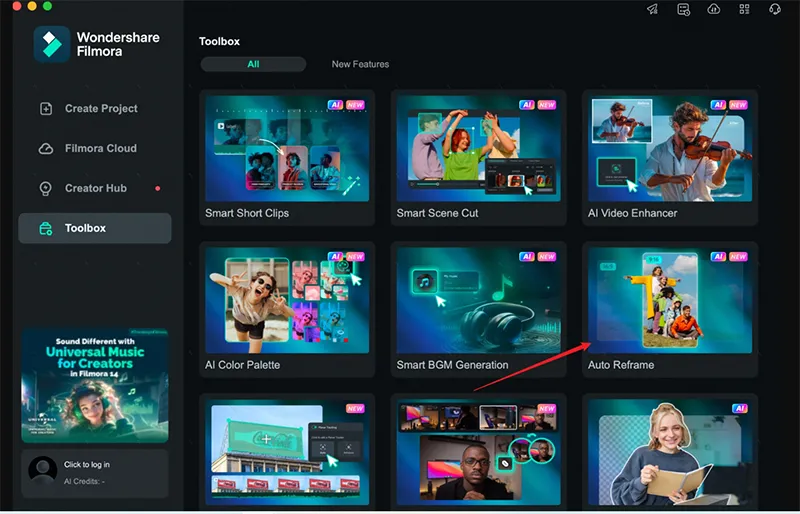Screen dimensions: 800x514
Task: Open the Universal Music for Creators banner
Action: point(95,386)
